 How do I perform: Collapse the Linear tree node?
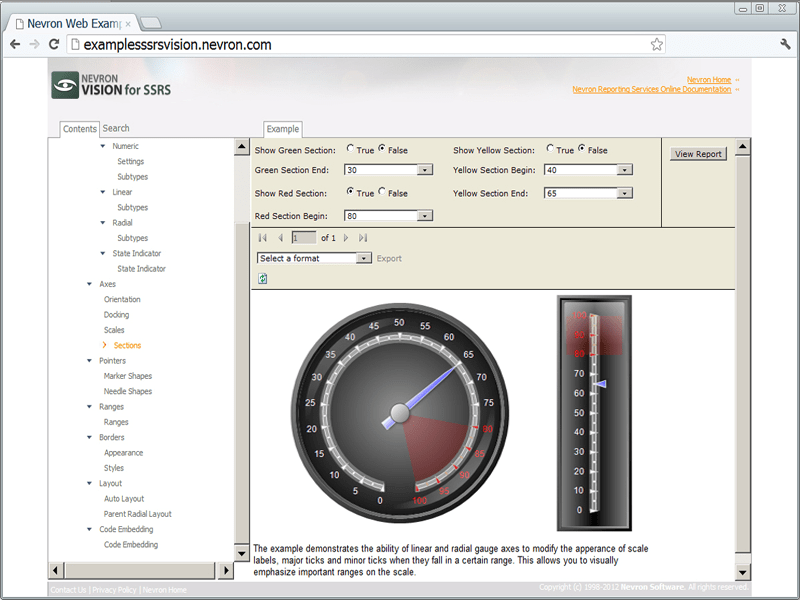click(103, 192)
